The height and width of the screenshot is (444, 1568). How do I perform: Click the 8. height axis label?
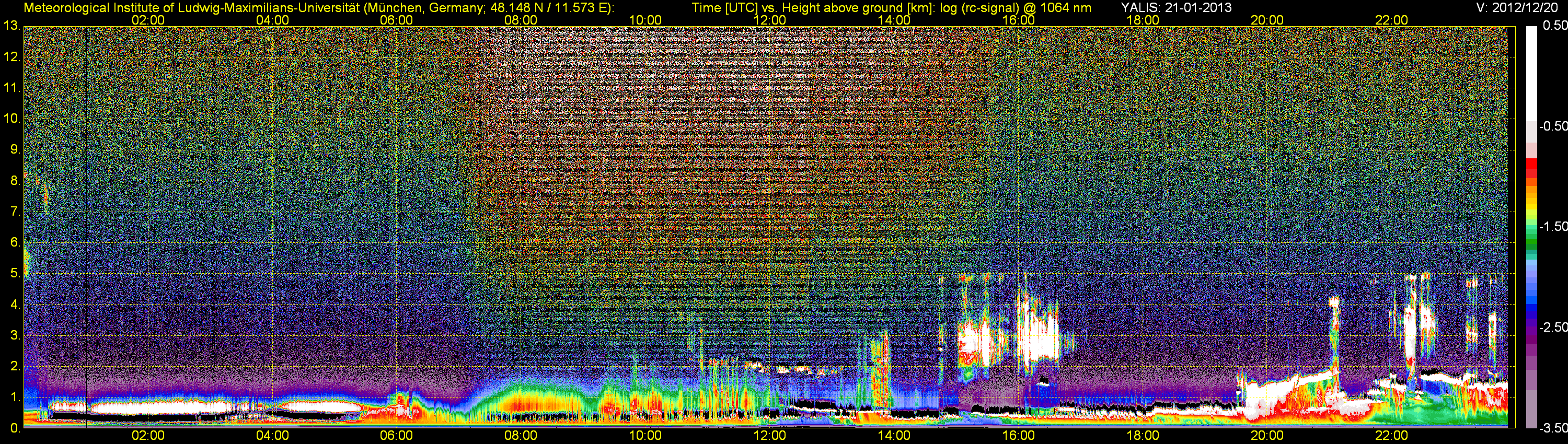[15, 181]
